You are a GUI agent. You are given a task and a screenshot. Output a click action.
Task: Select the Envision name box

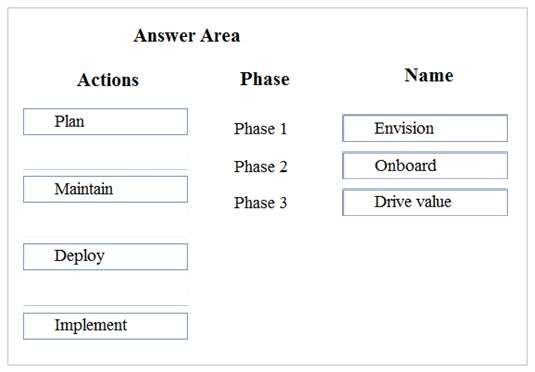point(425,128)
